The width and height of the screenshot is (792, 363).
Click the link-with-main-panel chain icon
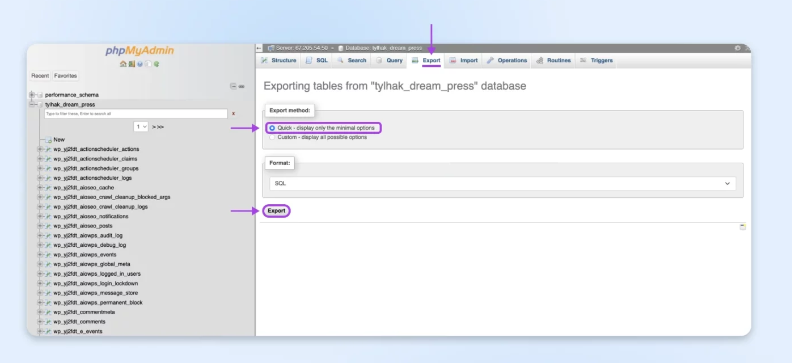241,86
